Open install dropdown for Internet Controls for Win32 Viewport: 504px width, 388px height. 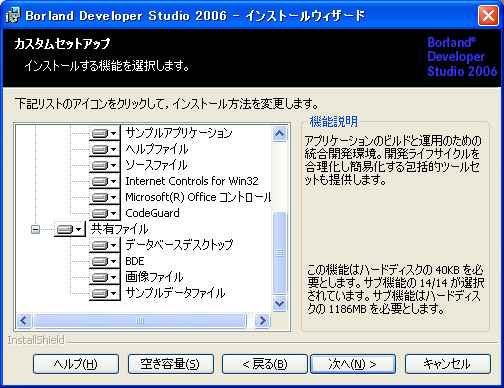coord(104,181)
